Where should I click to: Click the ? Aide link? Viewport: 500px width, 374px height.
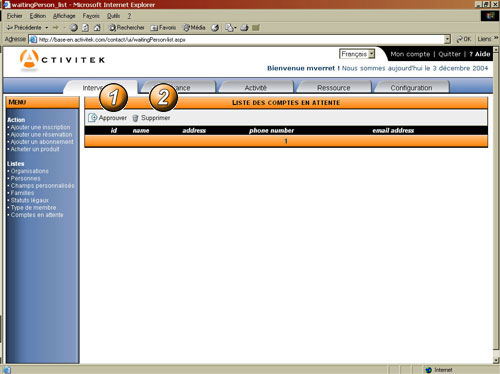(x=480, y=54)
